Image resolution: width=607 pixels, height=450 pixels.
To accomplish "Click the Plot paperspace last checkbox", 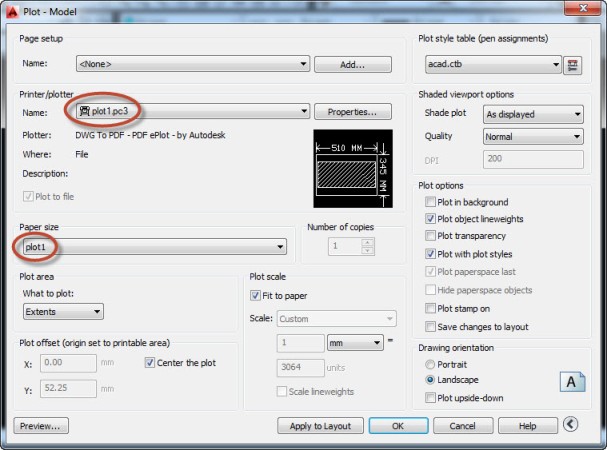I will click(x=430, y=271).
